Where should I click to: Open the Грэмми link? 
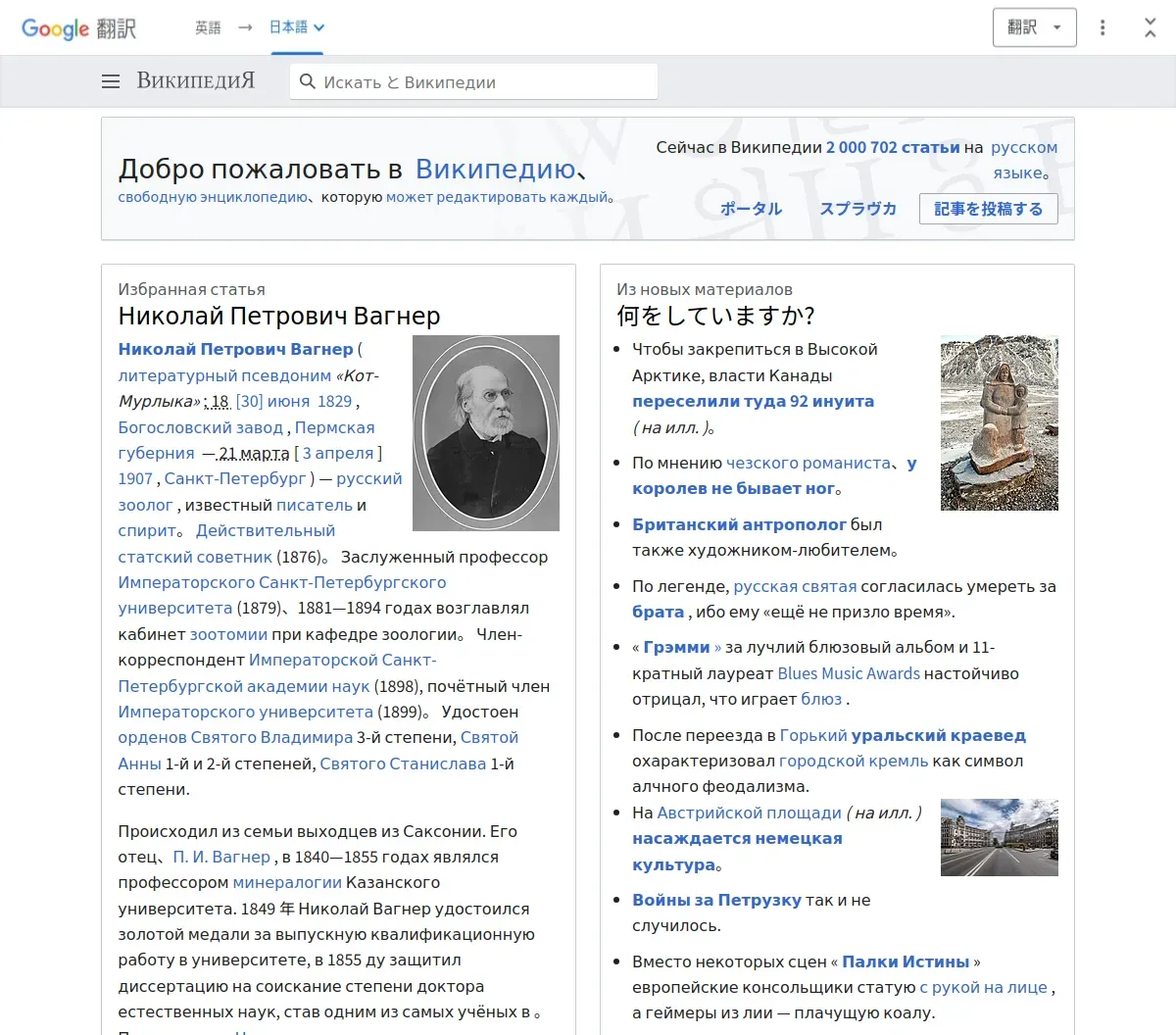[x=676, y=647]
